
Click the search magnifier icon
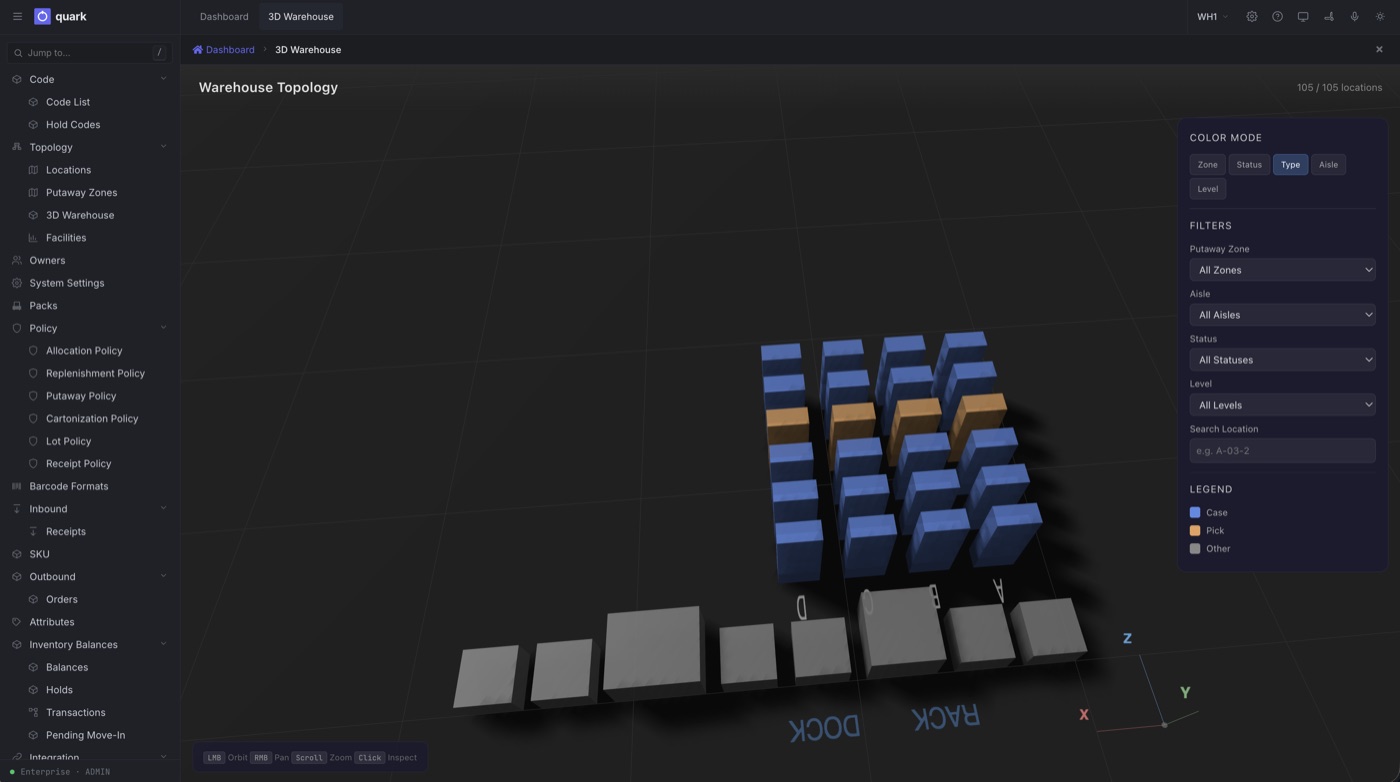18,52
